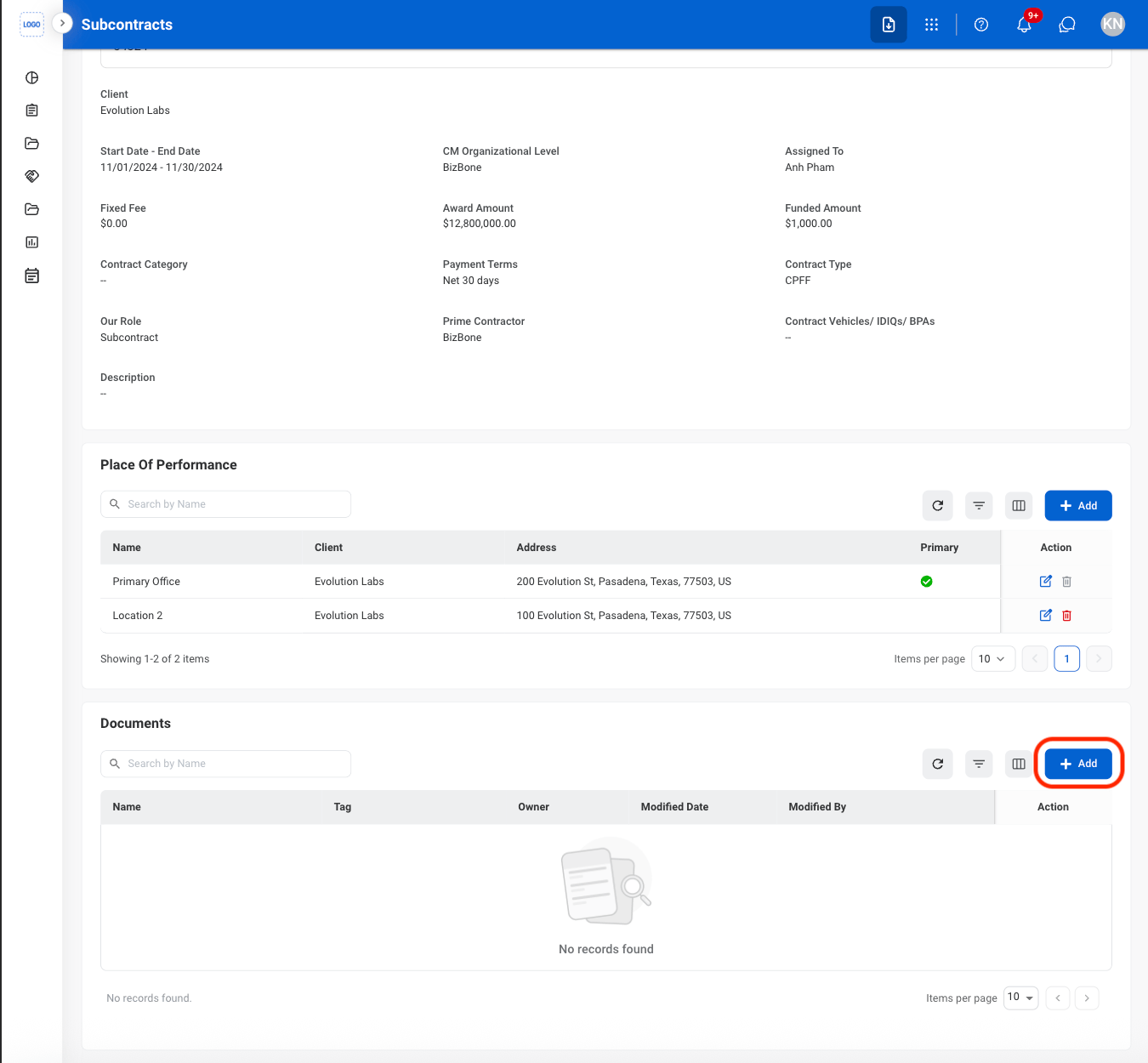Search Documents by name field

click(225, 764)
